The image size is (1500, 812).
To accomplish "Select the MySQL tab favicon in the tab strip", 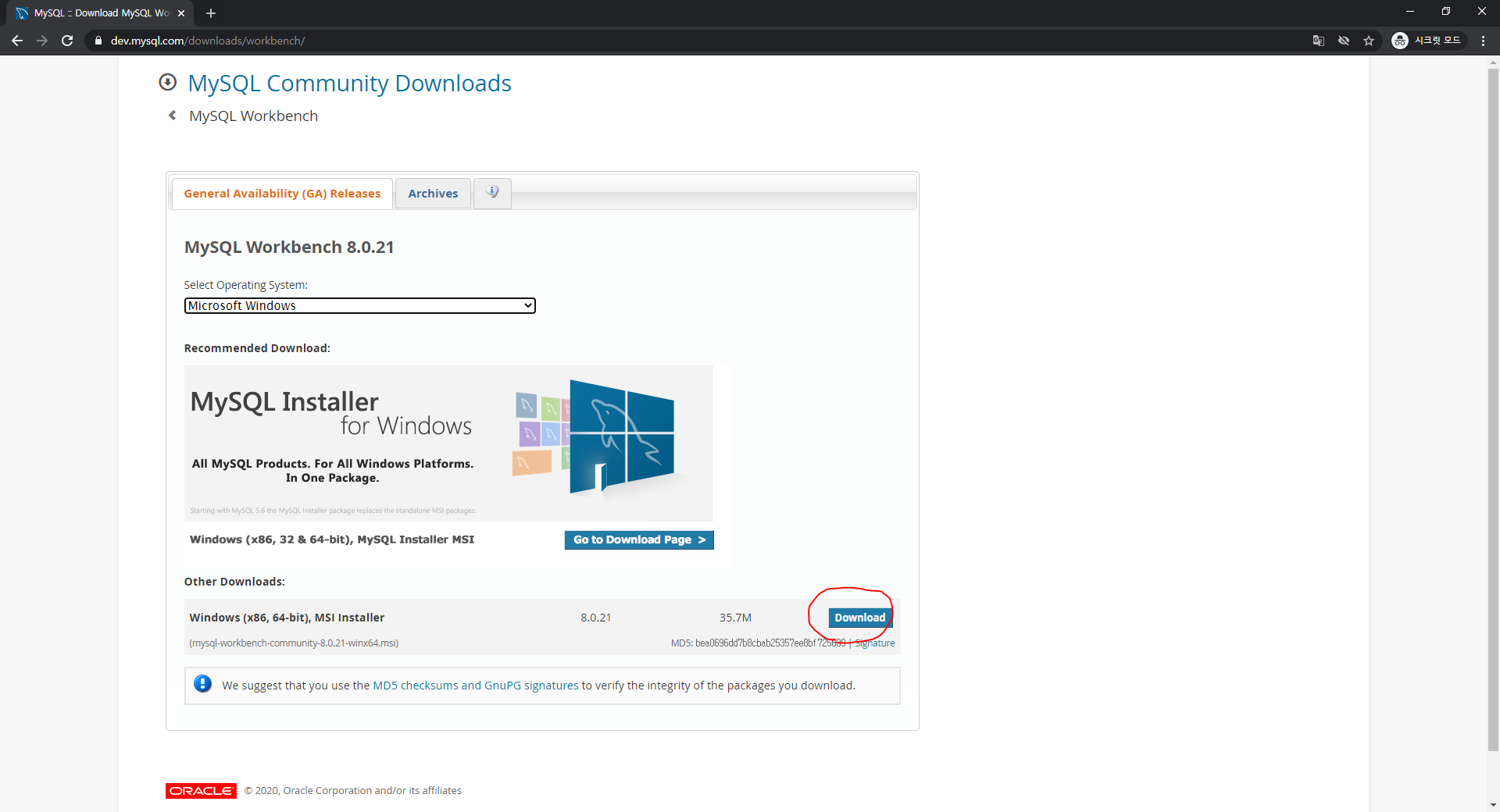I will click(22, 13).
